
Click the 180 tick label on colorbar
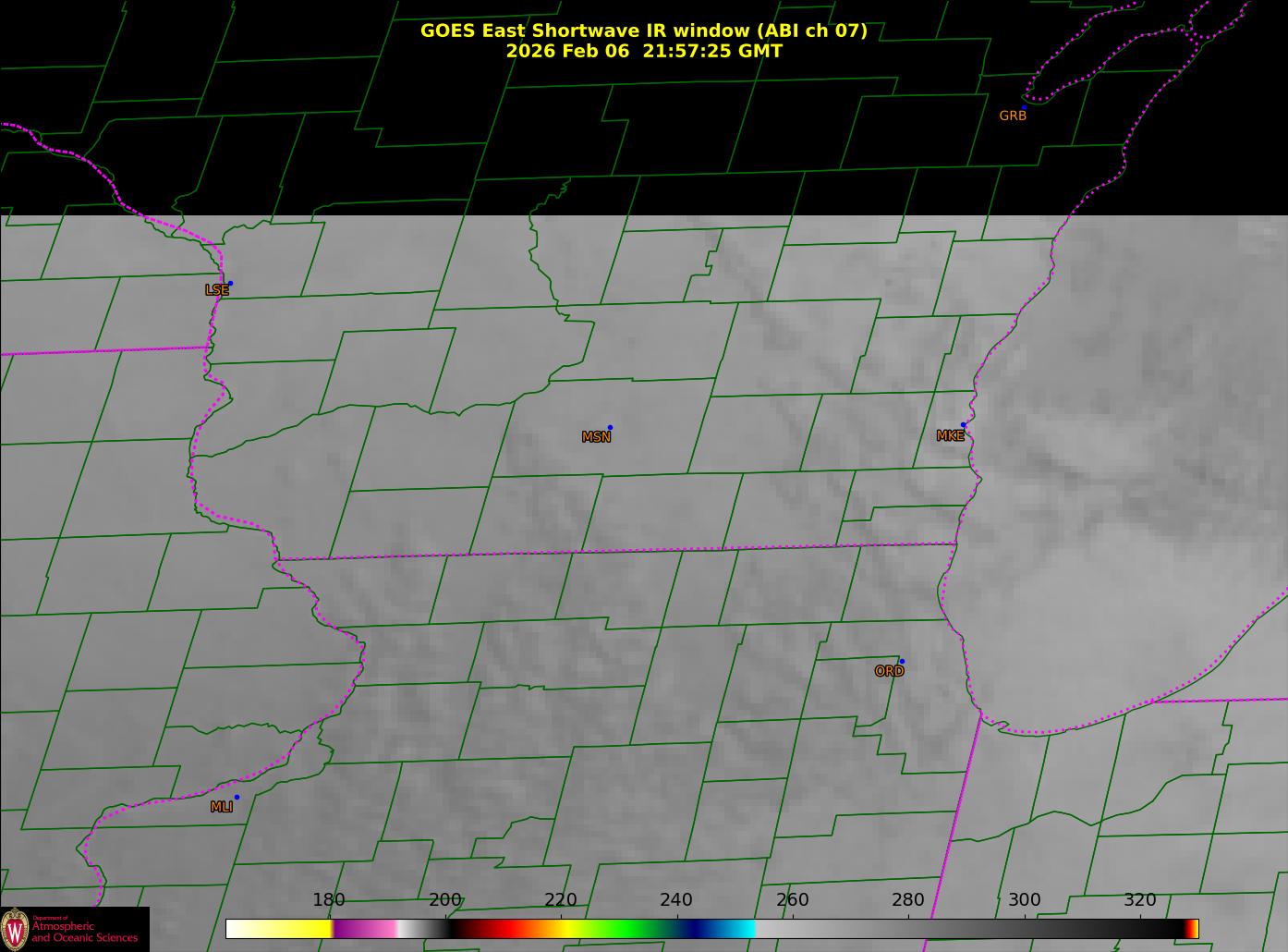pos(328,900)
